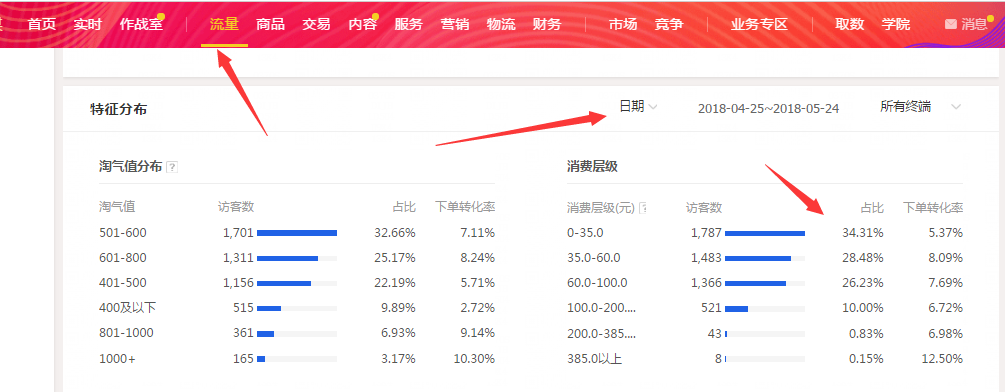Open the 竞争 menu item
This screenshot has height=392, width=1005.
click(669, 24)
